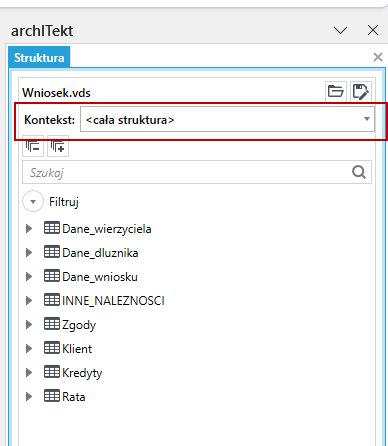Select the Kredyty label
Screen dimensions: 388x446
(x=82, y=373)
